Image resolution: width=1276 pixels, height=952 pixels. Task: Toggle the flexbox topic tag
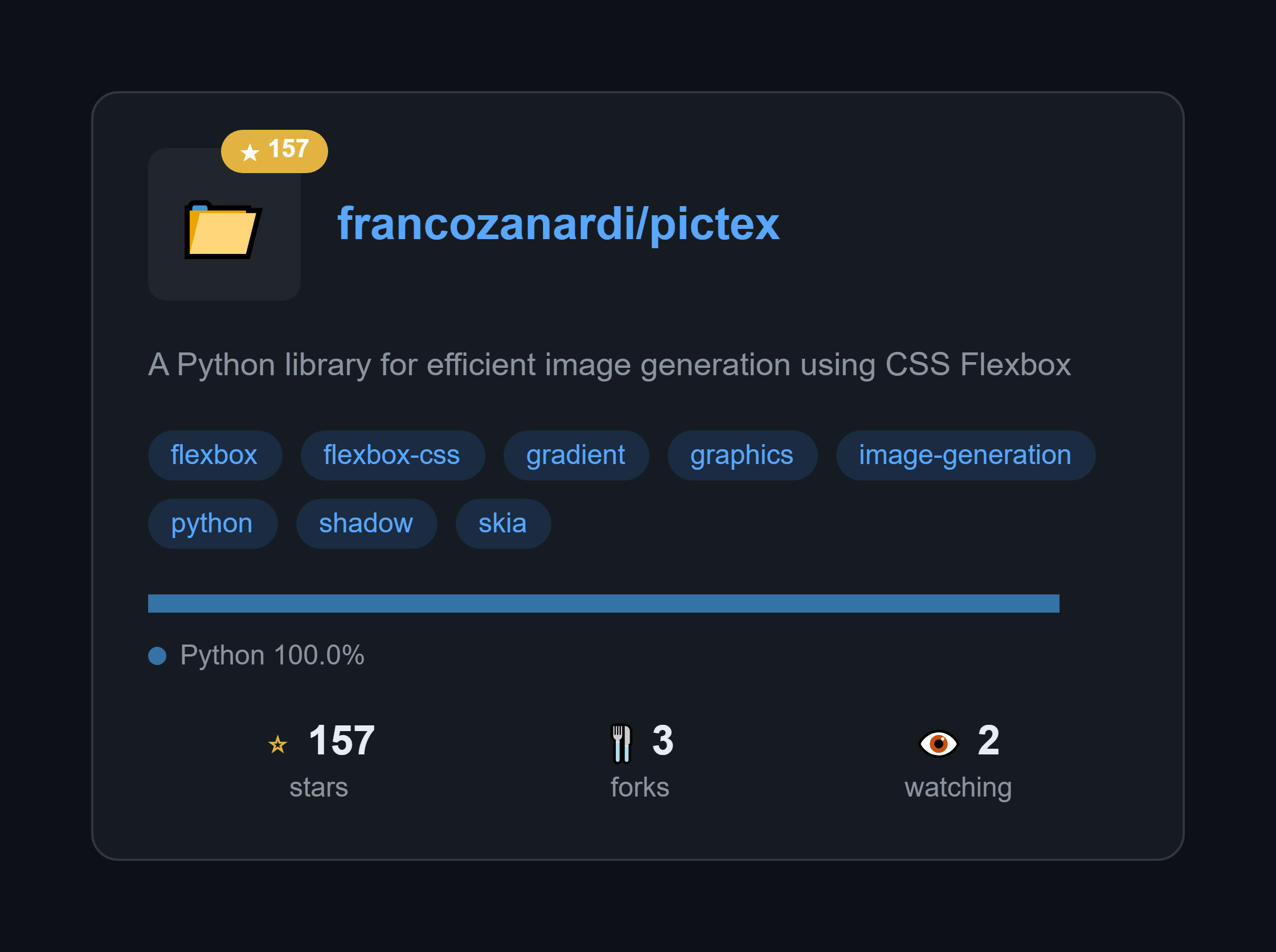[x=215, y=455]
